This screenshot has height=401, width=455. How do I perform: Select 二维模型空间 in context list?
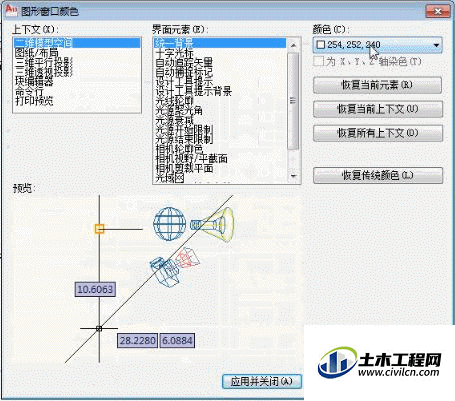[x=77, y=43]
